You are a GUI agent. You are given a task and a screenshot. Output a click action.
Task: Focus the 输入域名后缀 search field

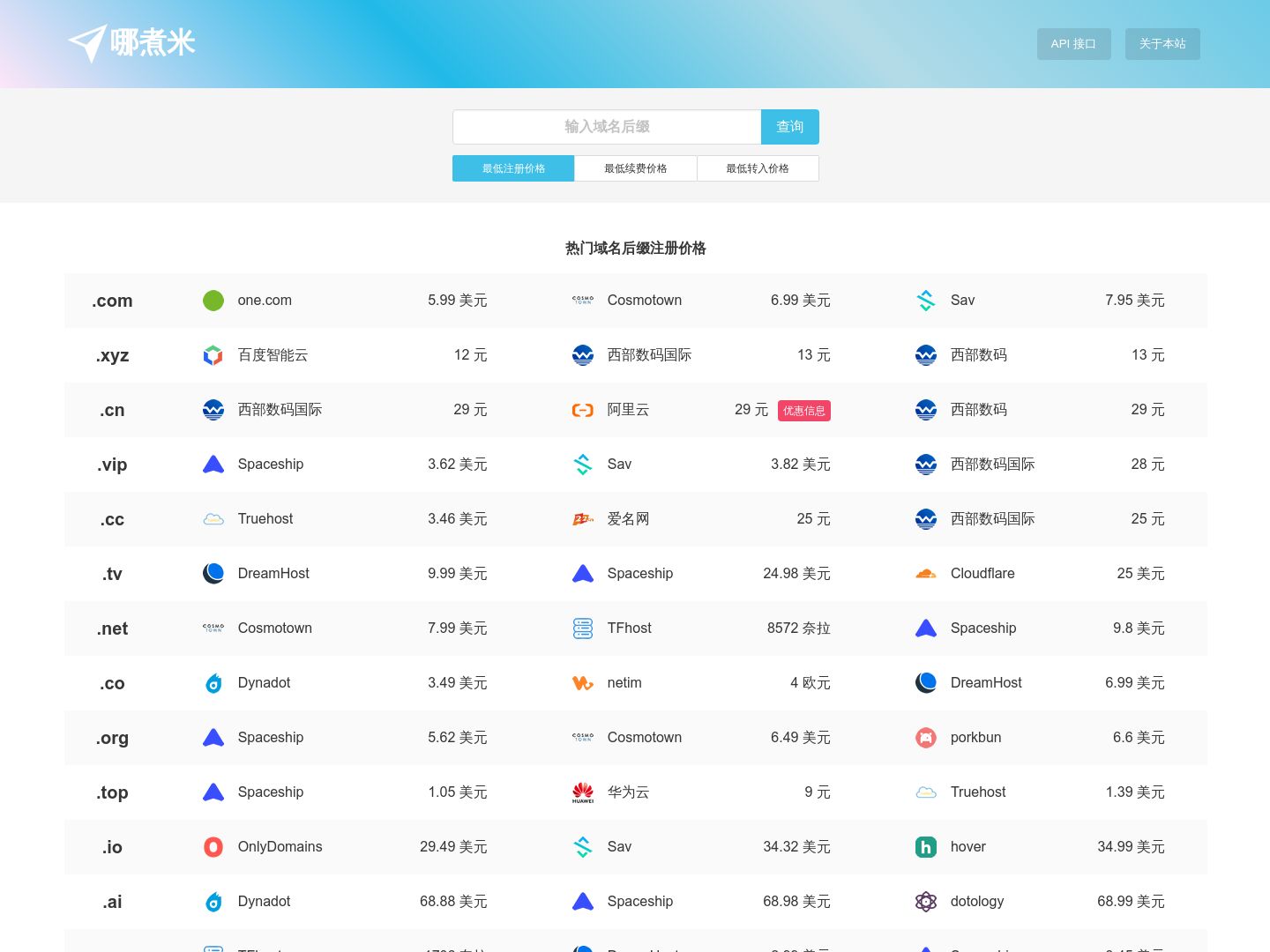(607, 127)
